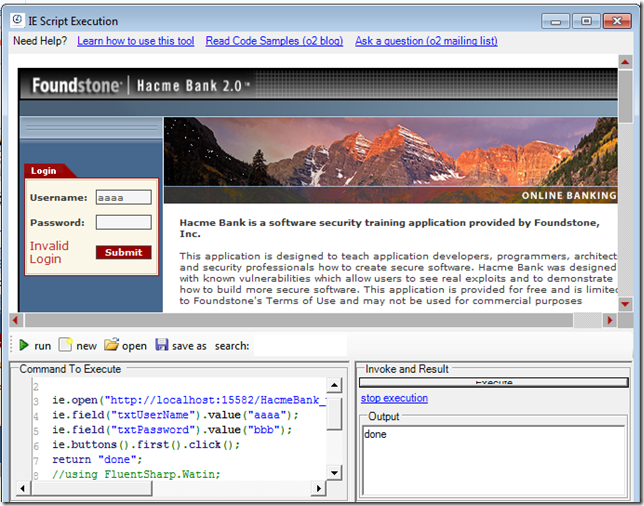Screen dimensions: 644x506
Task: Open 'Ask a question (o2 mailing list)' link
Action: (426, 41)
